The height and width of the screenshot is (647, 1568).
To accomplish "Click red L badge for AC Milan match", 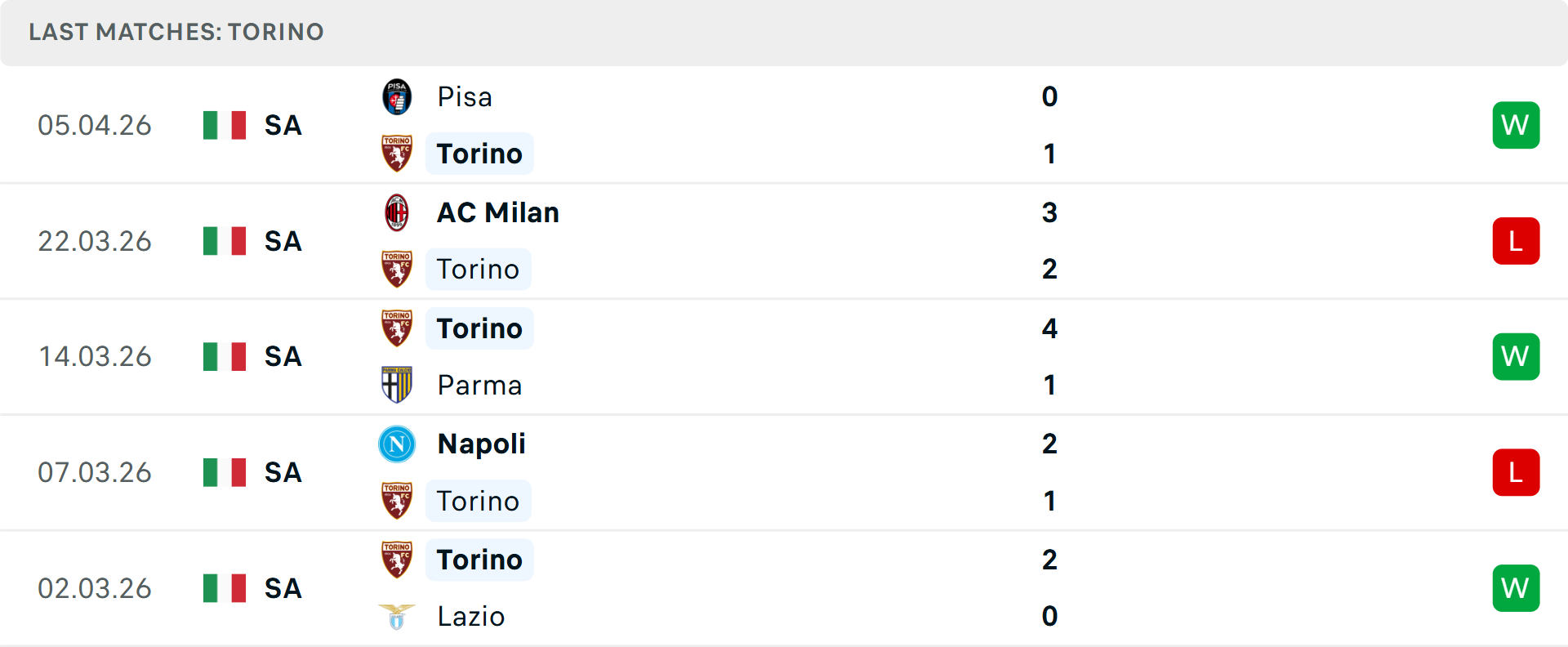I will [1516, 241].
